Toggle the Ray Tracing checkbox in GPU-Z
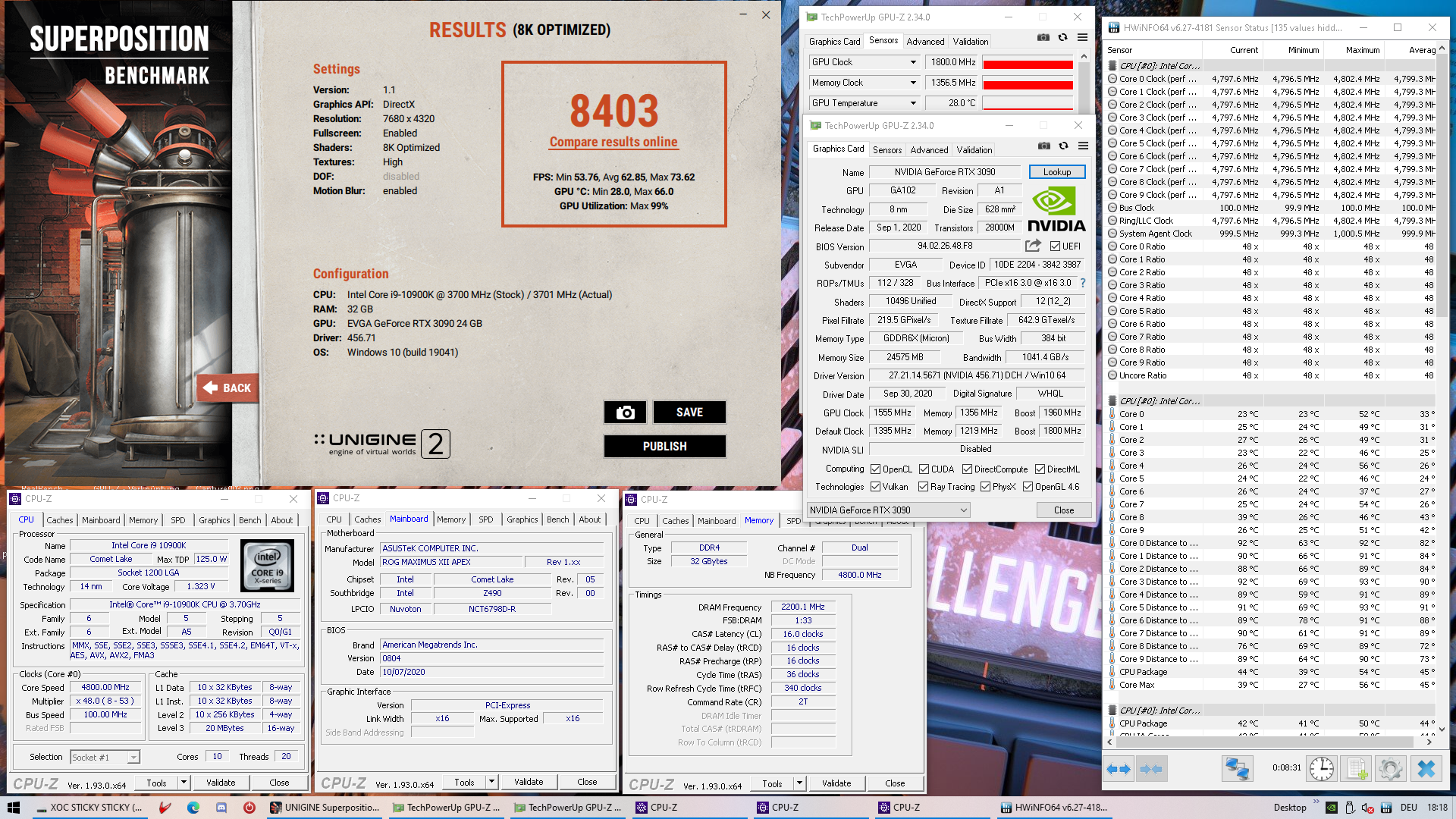 point(924,487)
